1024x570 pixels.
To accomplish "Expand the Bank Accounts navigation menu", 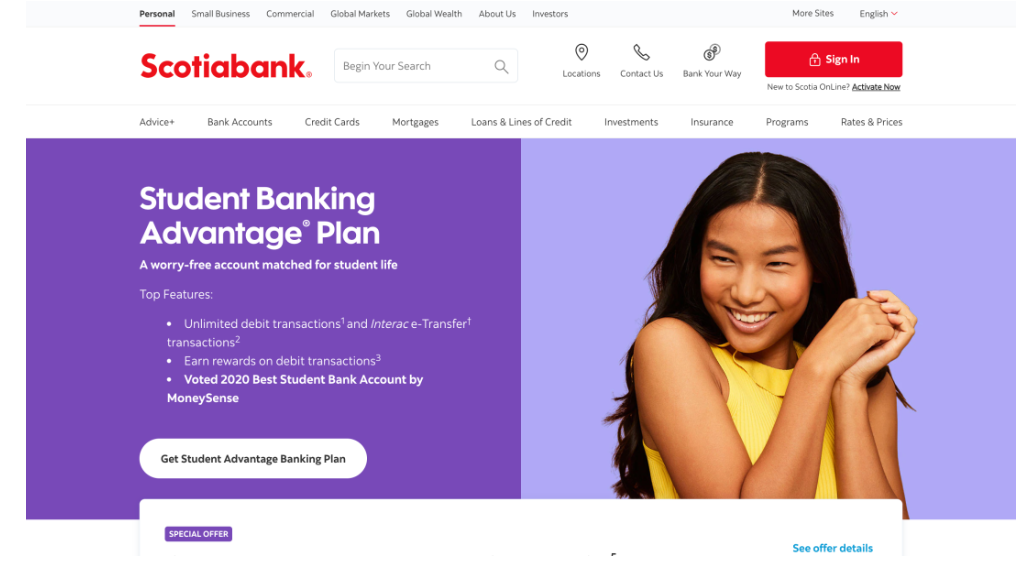I will coord(240,122).
